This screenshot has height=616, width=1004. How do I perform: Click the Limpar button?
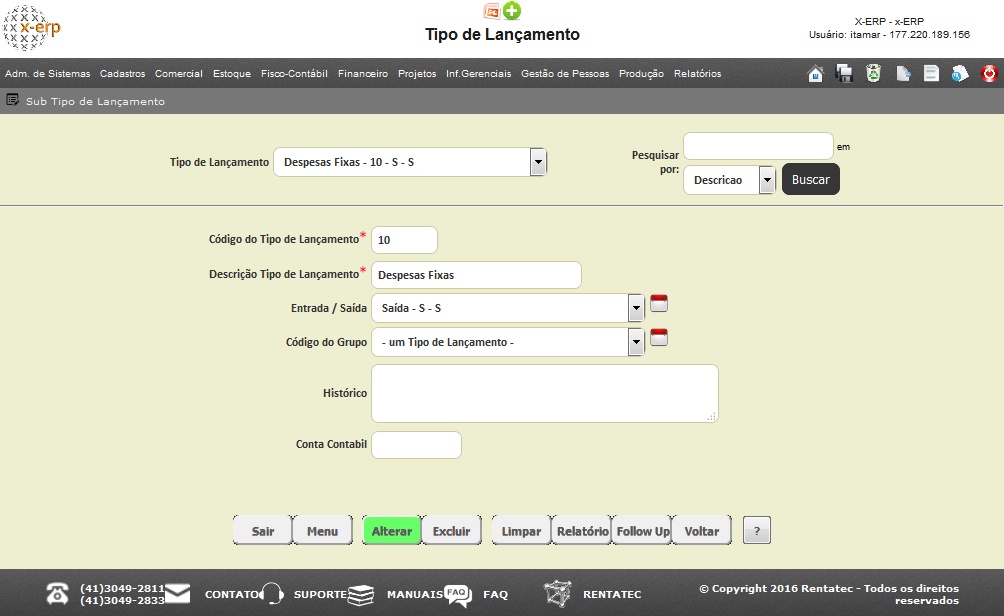tap(521, 531)
